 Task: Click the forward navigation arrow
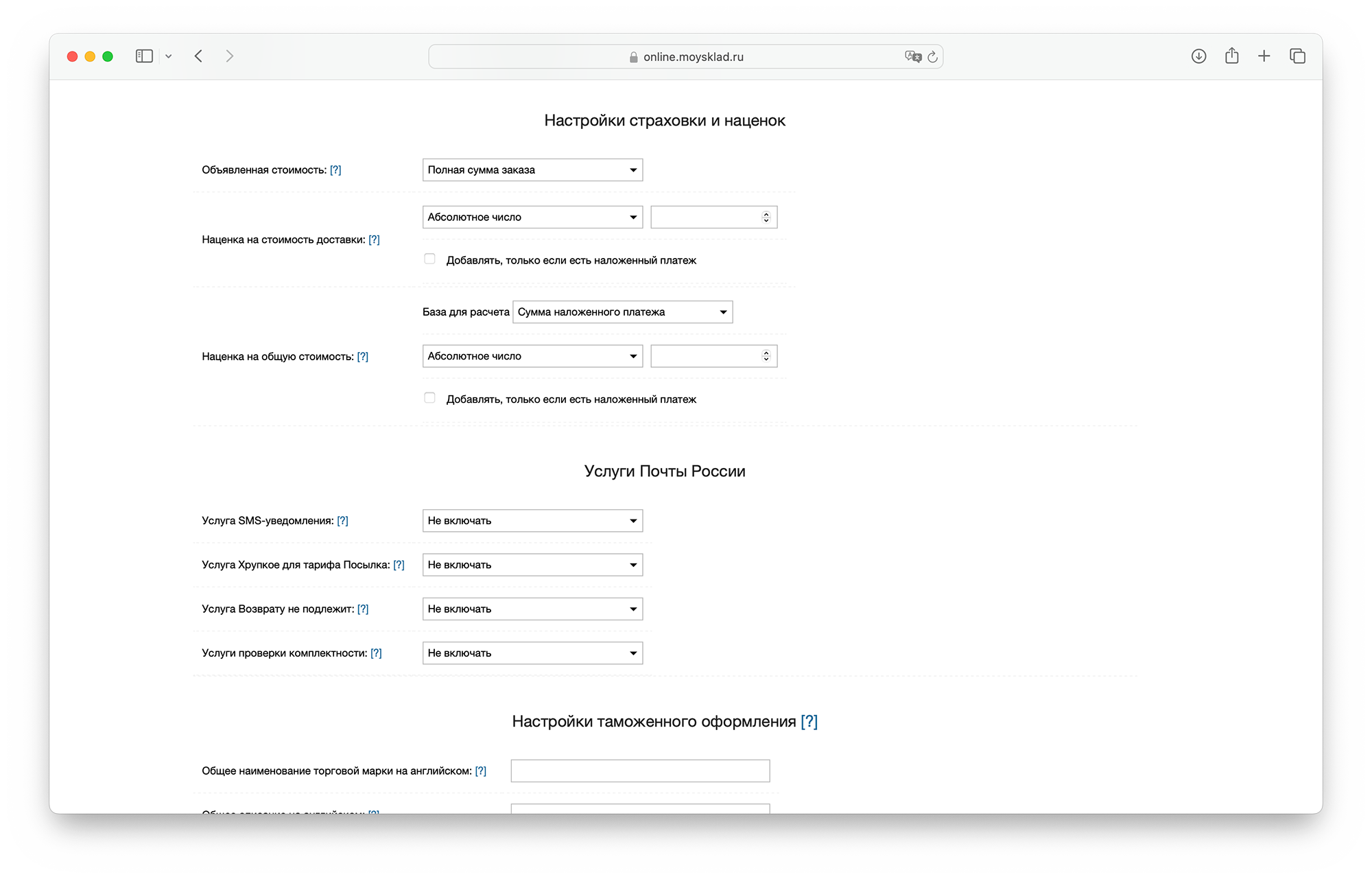[x=229, y=56]
